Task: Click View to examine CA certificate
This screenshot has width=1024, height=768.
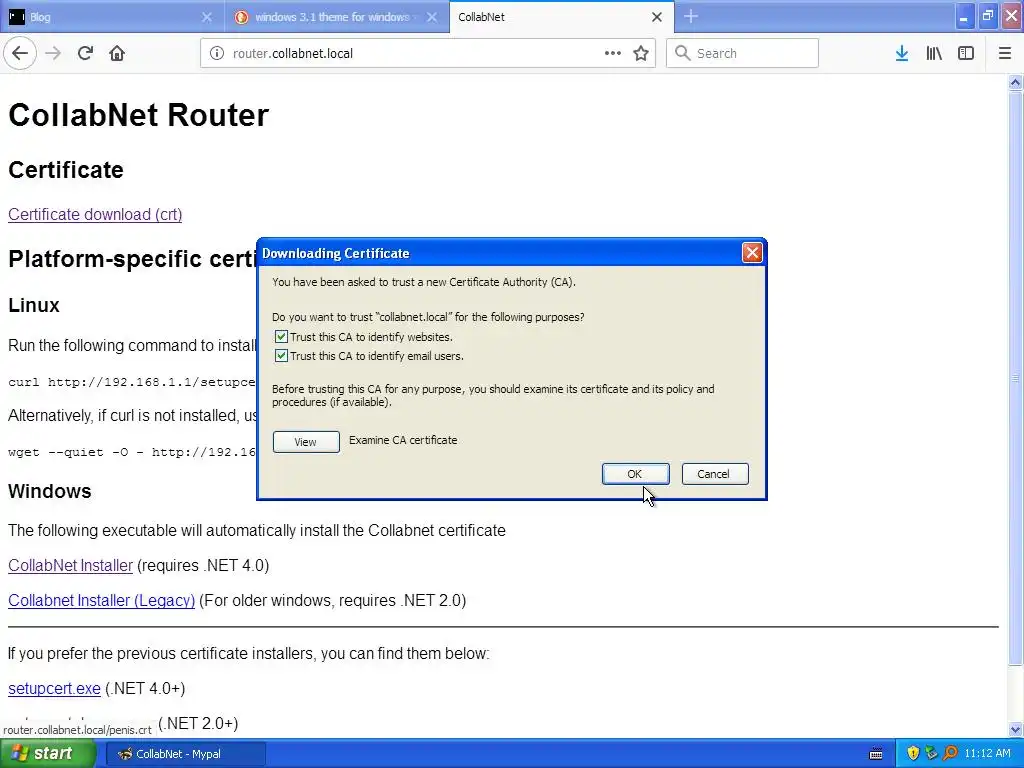Action: (x=306, y=442)
